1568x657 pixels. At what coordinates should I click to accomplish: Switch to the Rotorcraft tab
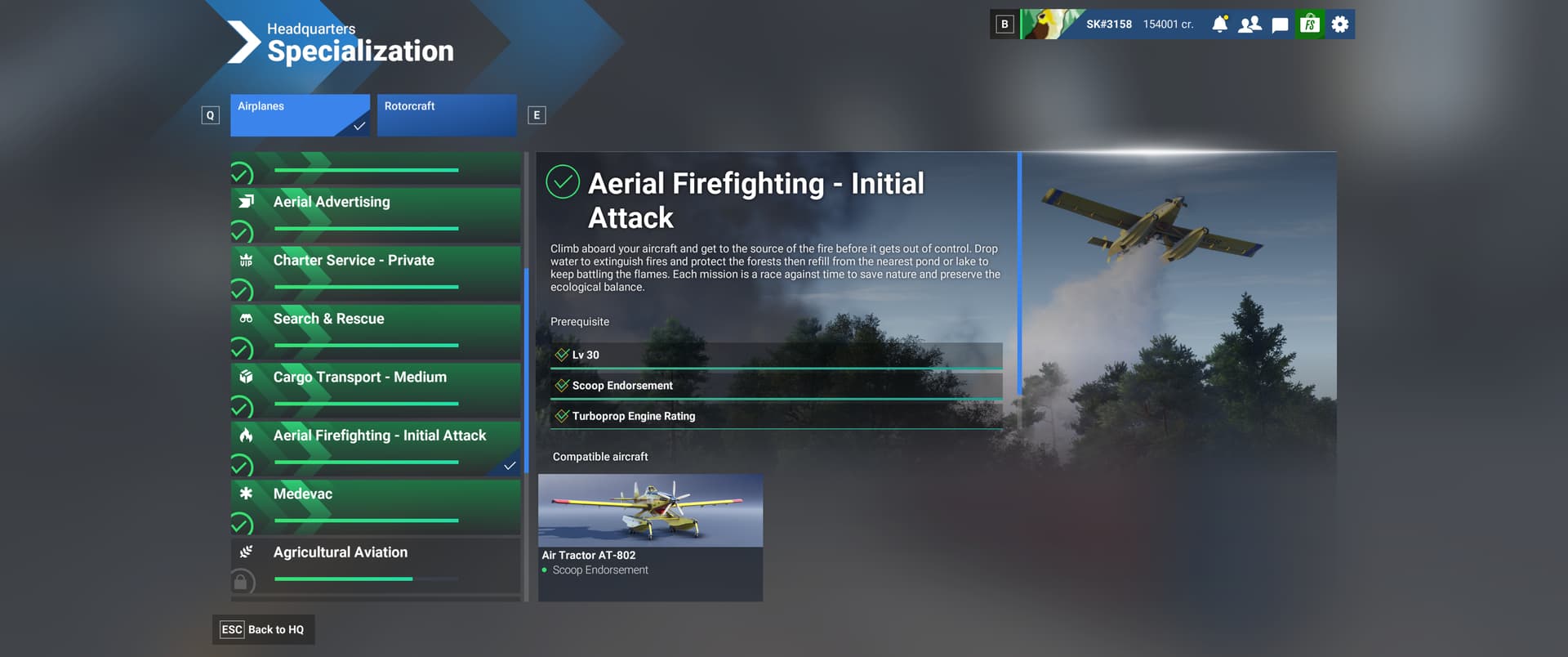pyautogui.click(x=447, y=115)
